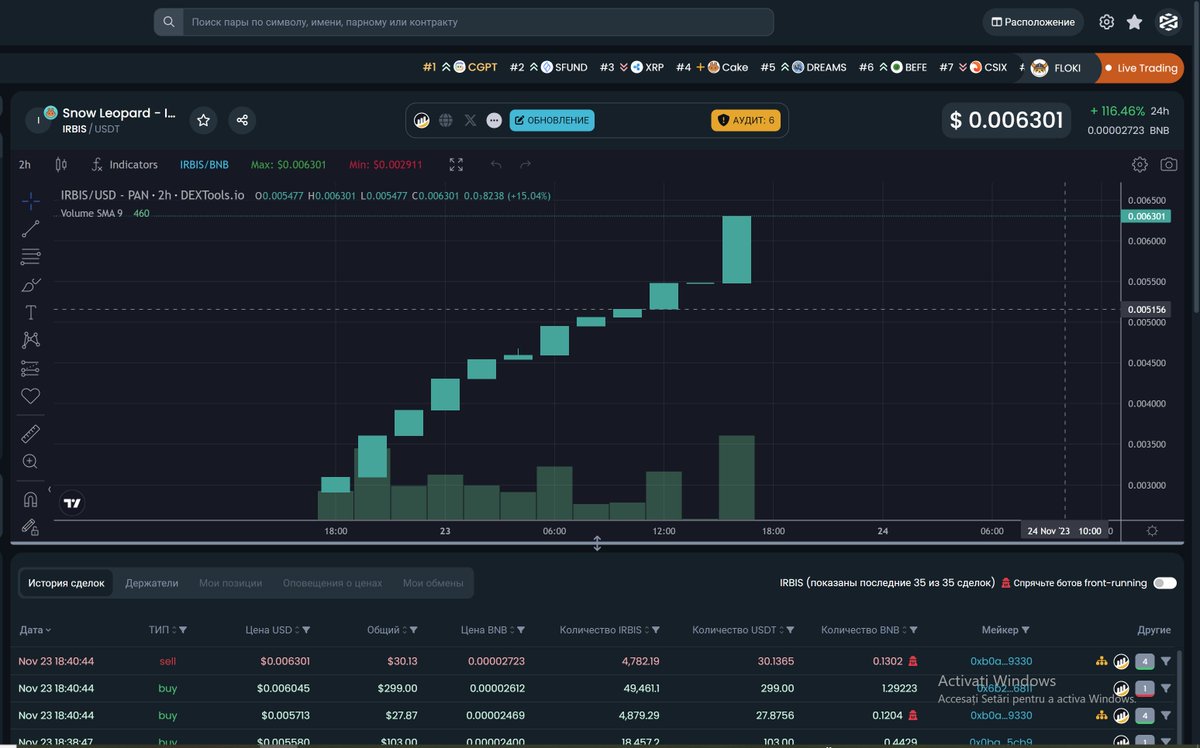Open the Расположение layout menu

(x=1033, y=21)
